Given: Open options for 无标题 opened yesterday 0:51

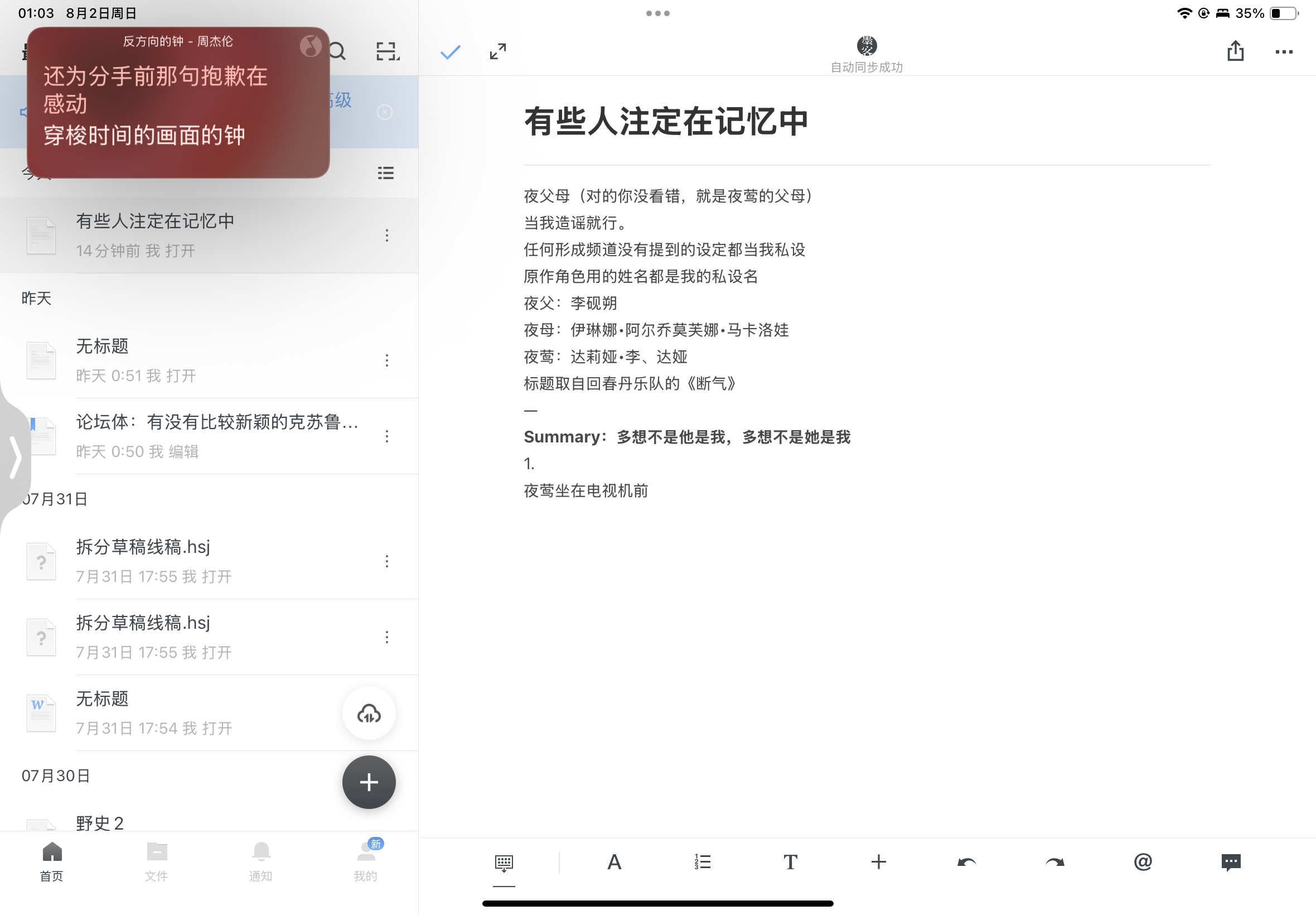Looking at the screenshot, I should pos(388,360).
